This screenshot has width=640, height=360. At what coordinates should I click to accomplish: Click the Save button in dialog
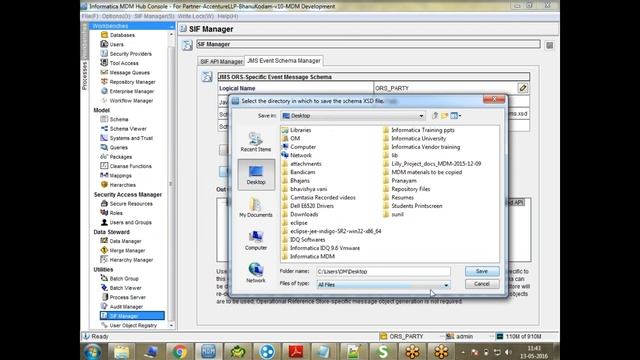coord(482,271)
